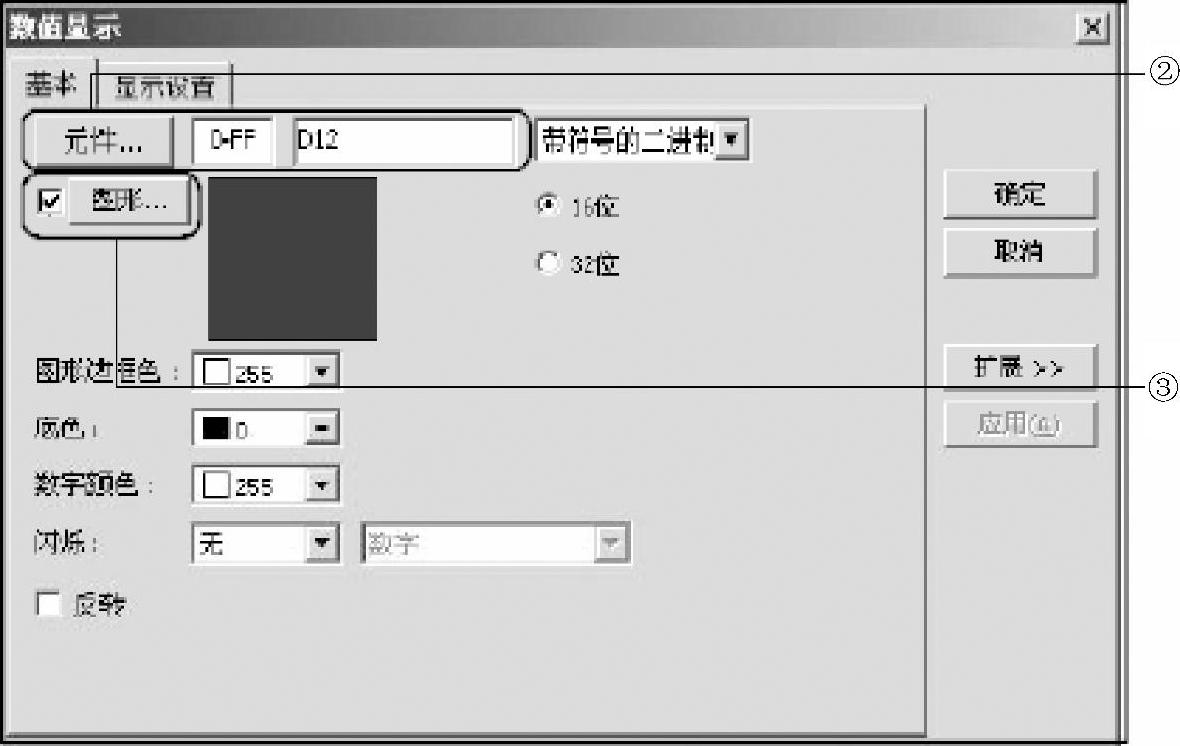Switch to the 基本 tab

pyautogui.click(x=50, y=84)
